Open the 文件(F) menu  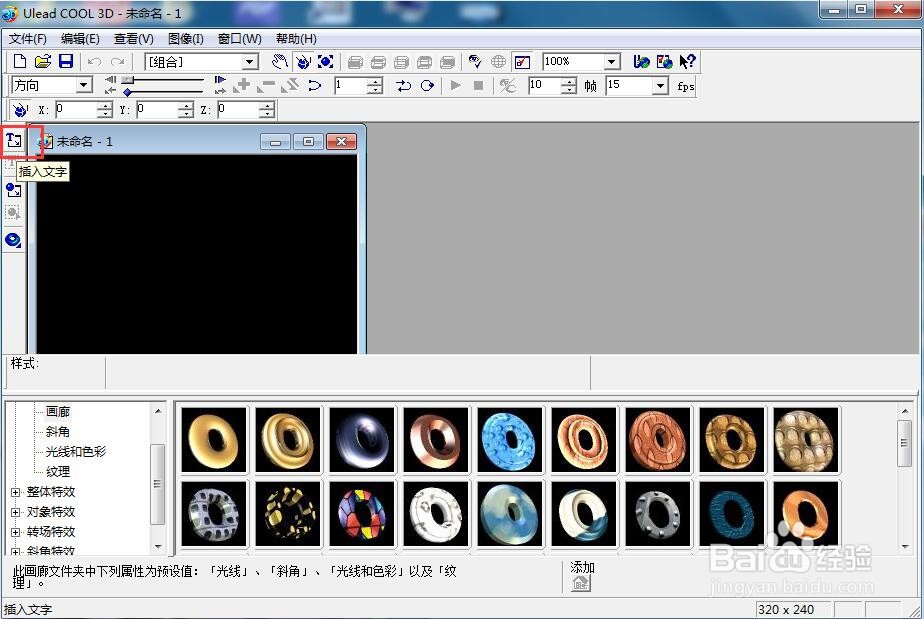[x=28, y=39]
